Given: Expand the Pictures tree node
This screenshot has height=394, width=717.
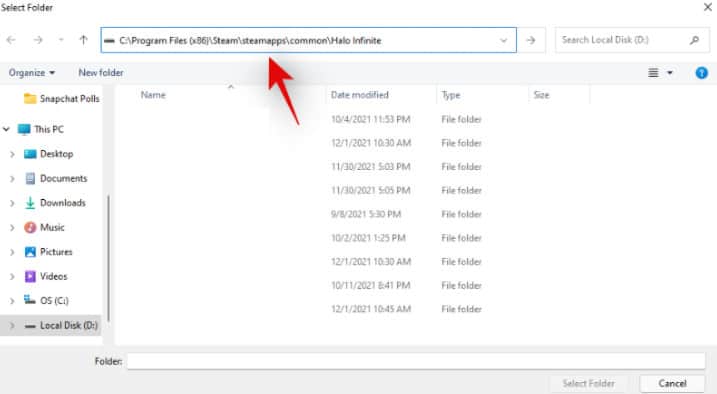Looking at the screenshot, I should (x=12, y=252).
